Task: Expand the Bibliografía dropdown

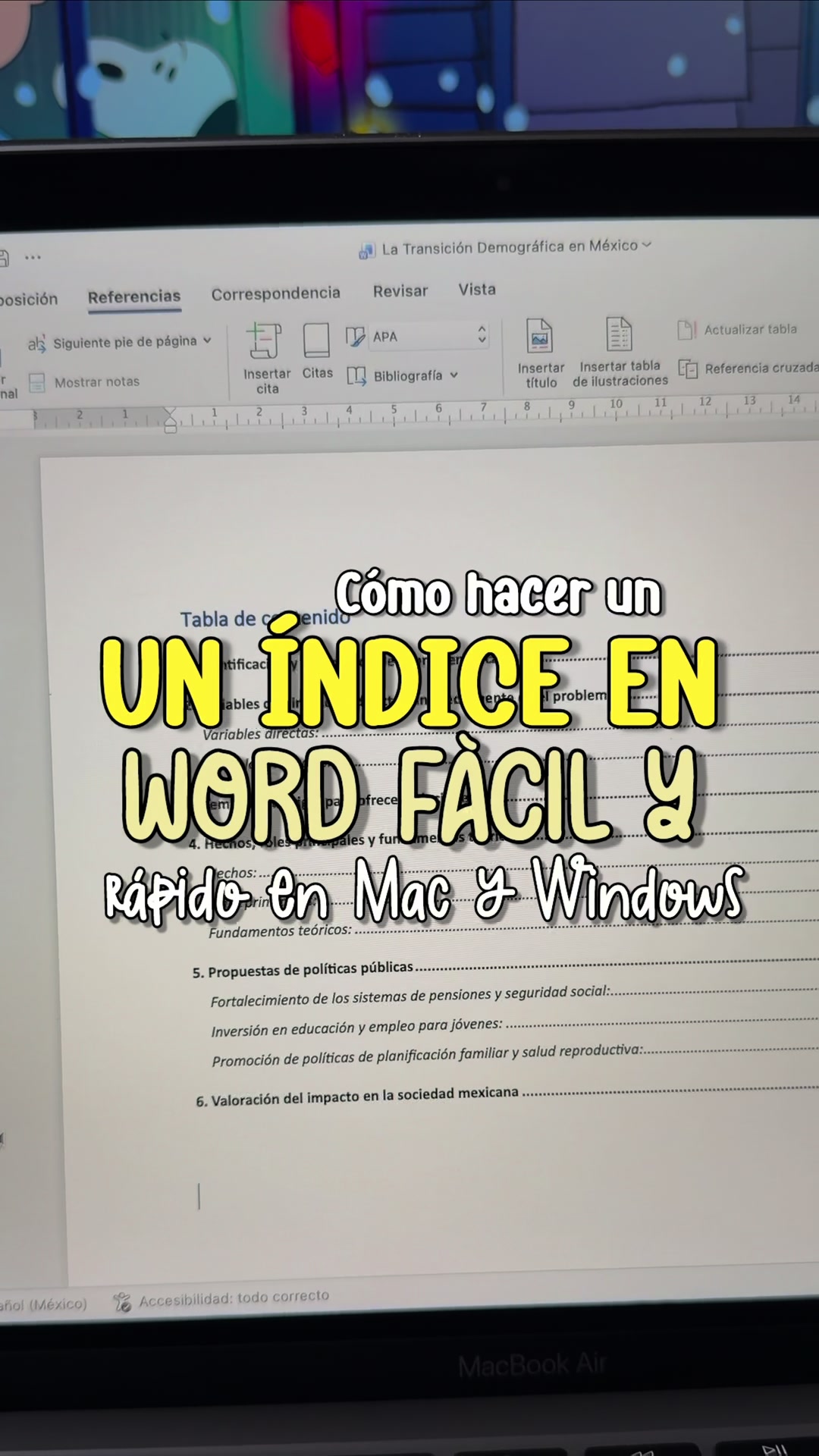Action: [x=454, y=375]
